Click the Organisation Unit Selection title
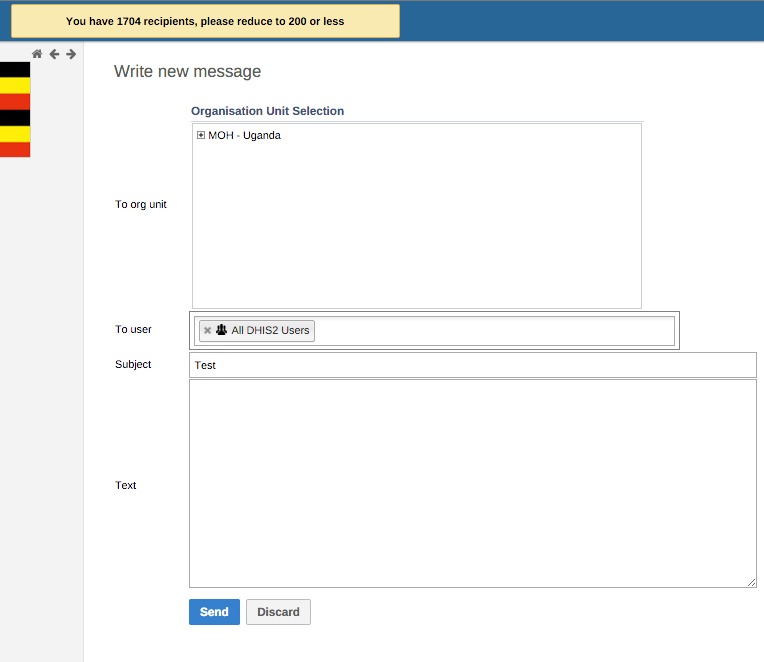The image size is (764, 662). tap(267, 111)
